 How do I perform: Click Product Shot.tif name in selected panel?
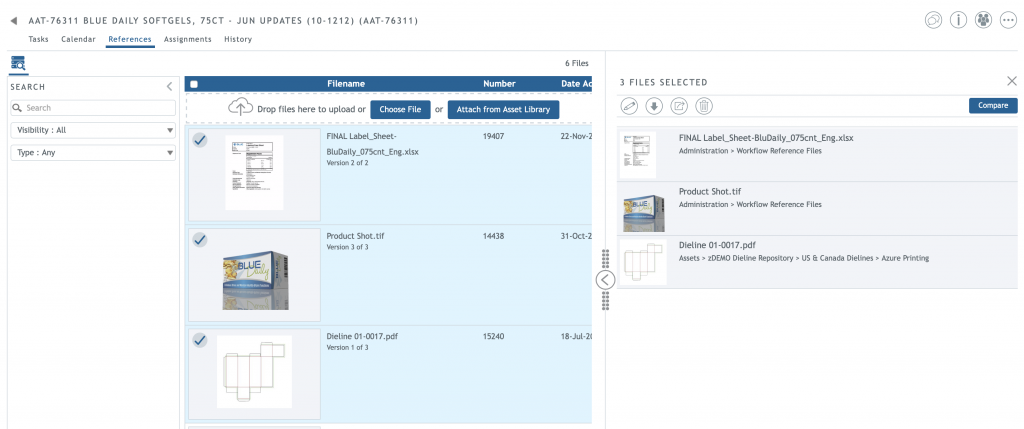pos(712,192)
